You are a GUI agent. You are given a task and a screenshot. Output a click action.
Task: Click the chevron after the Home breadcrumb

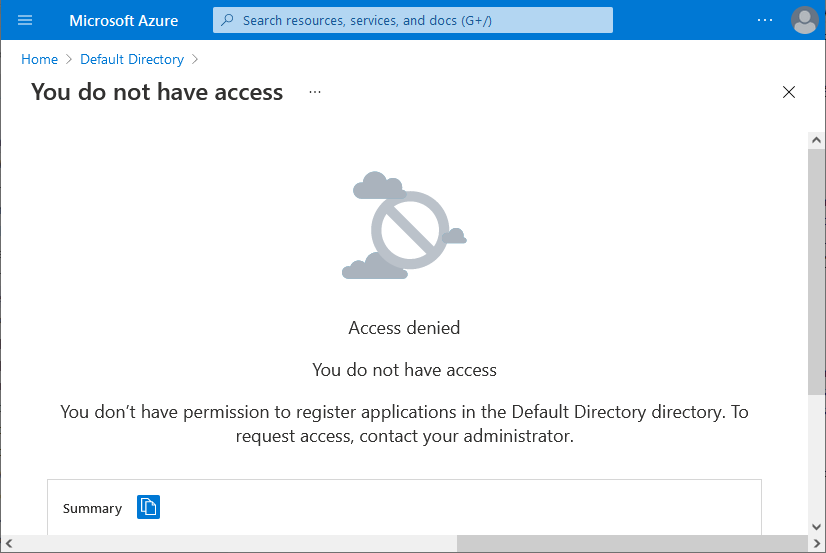coord(69,59)
